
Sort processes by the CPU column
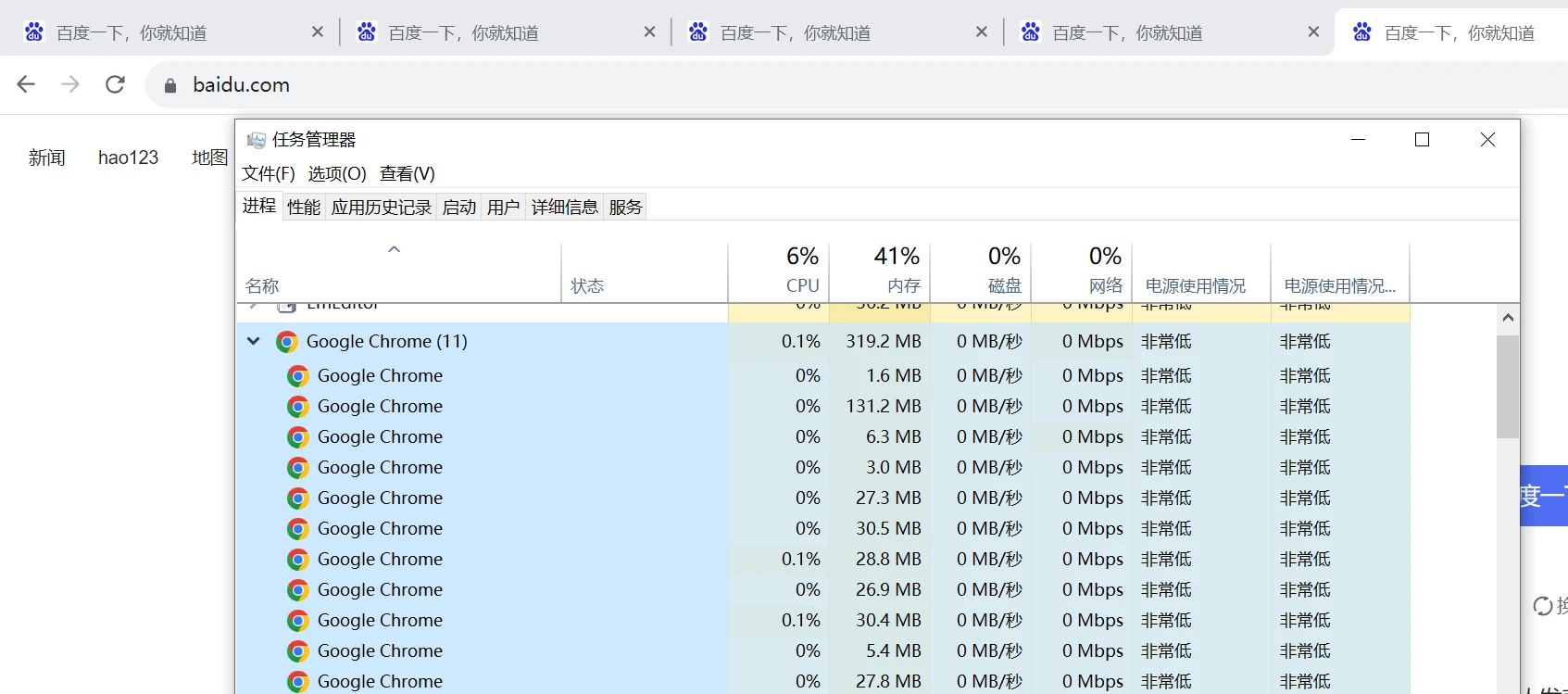(779, 272)
